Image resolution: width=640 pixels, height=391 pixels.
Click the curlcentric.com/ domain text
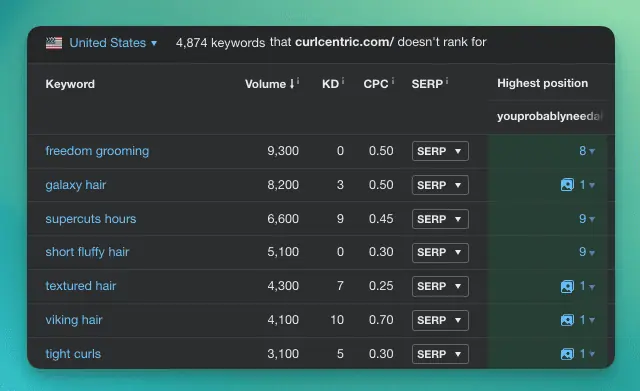[x=344, y=42]
